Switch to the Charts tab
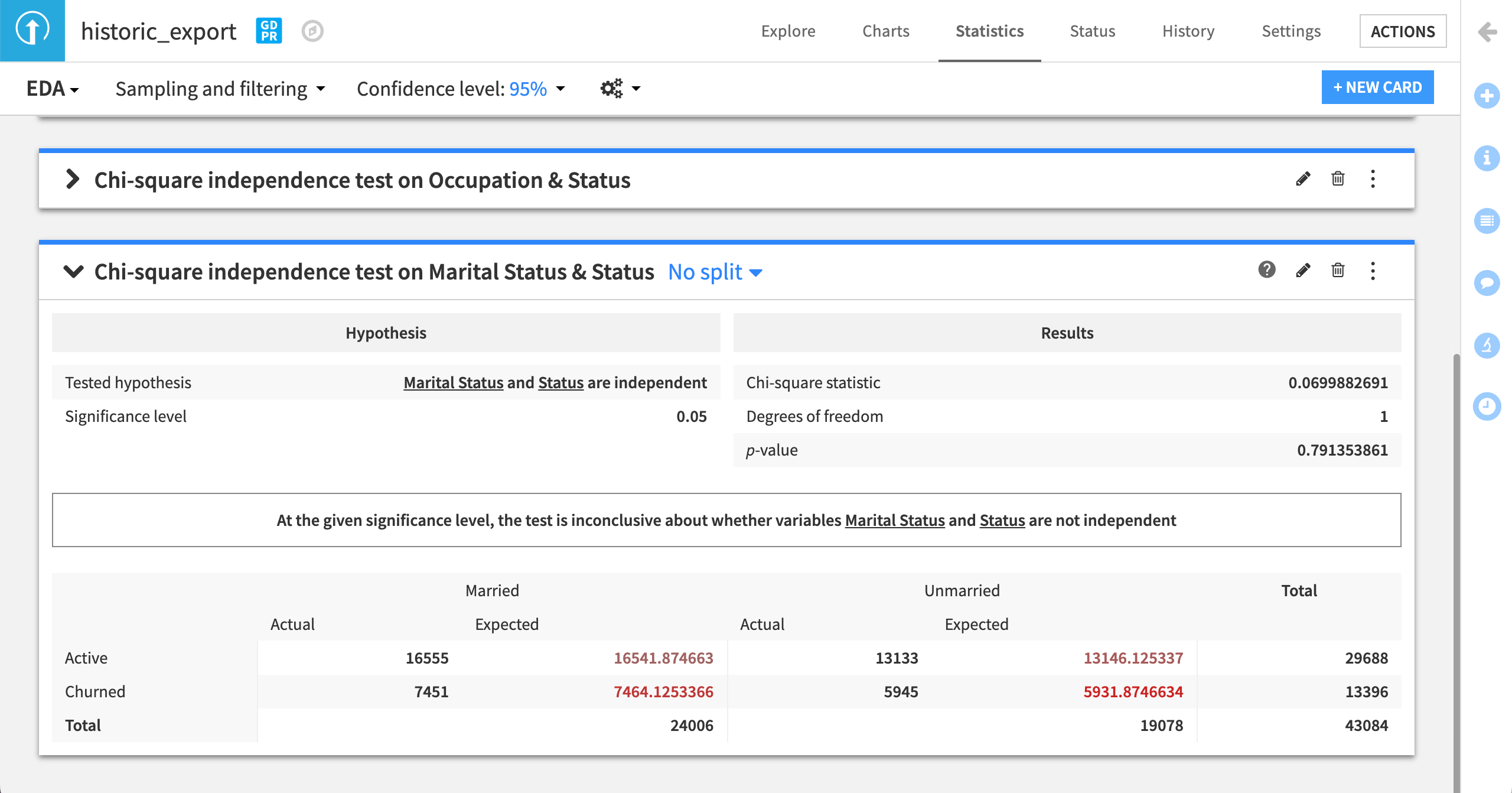 point(885,31)
